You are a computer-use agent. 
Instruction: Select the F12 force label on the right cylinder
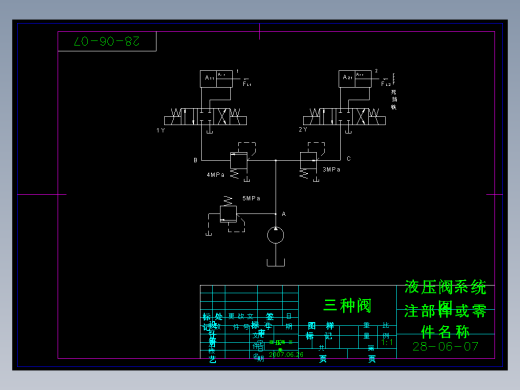[x=386, y=83]
